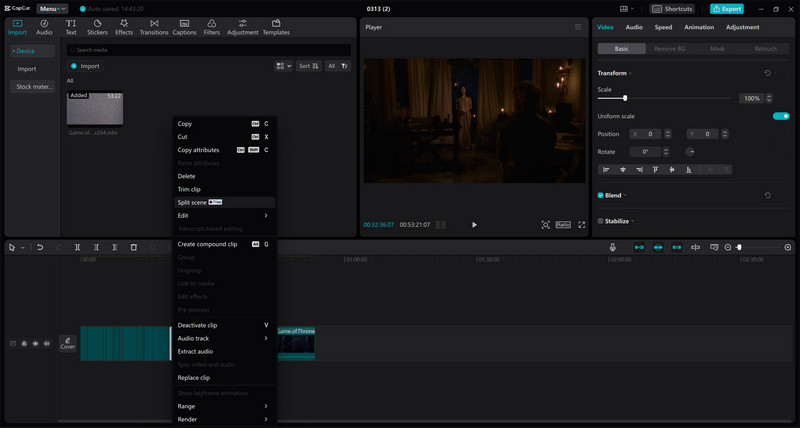The height and width of the screenshot is (428, 800).
Task: Align clip to horizontal center
Action: click(x=622, y=170)
